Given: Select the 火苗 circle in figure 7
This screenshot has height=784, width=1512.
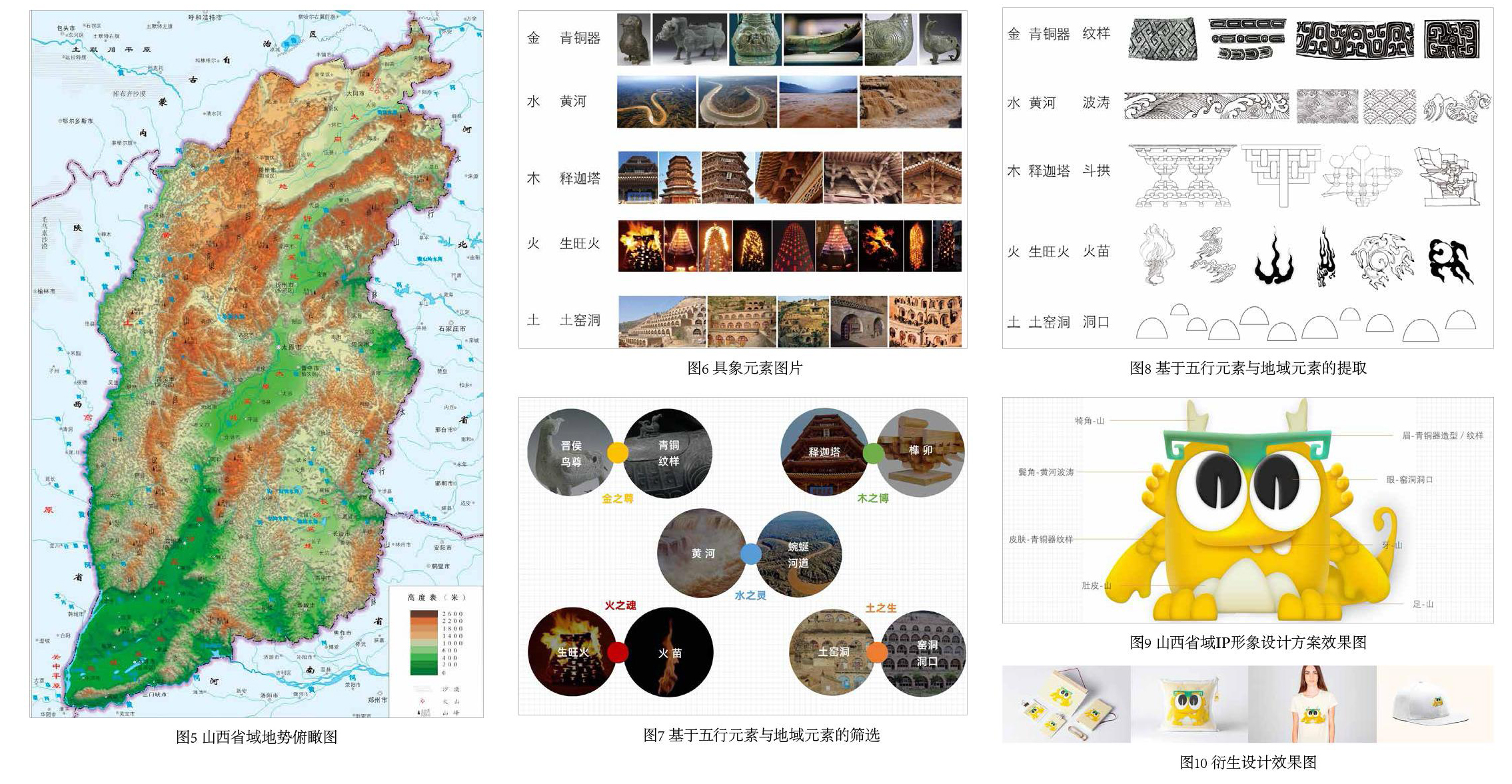Looking at the screenshot, I should click(668, 652).
